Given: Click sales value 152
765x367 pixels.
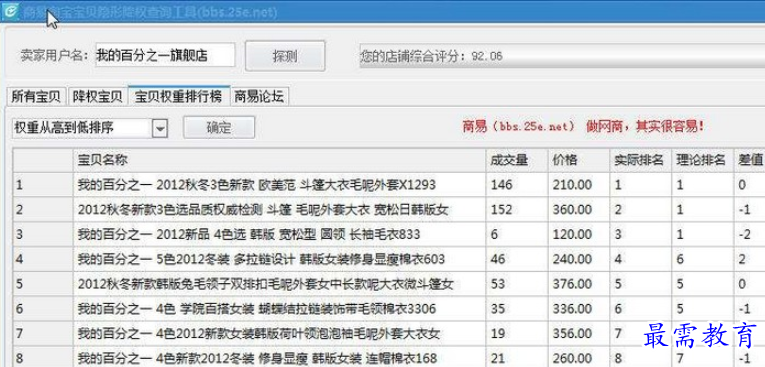Looking at the screenshot, I should point(502,210).
